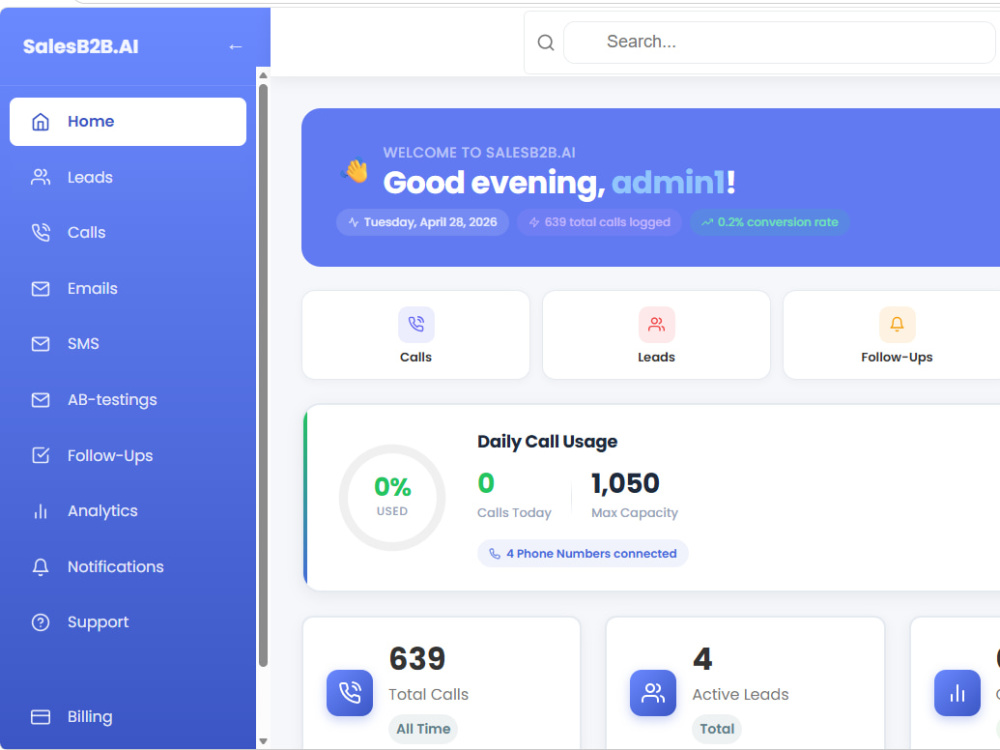Select Emails in the sidebar
The image size is (1000, 750).
(128, 288)
